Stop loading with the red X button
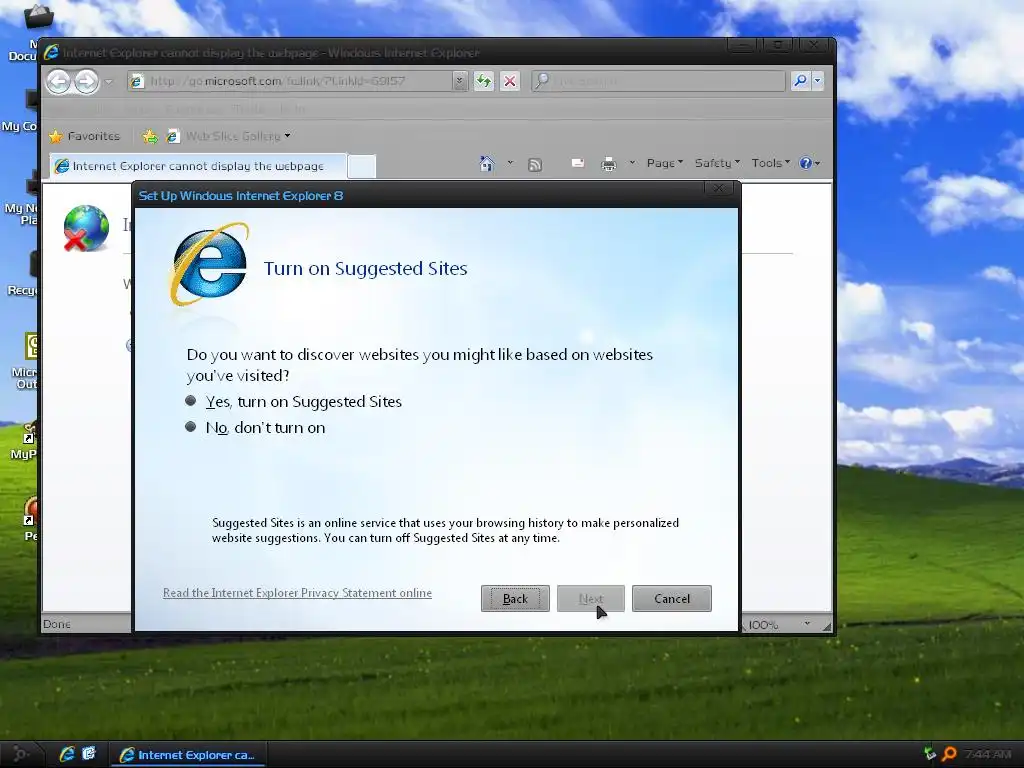 510,81
